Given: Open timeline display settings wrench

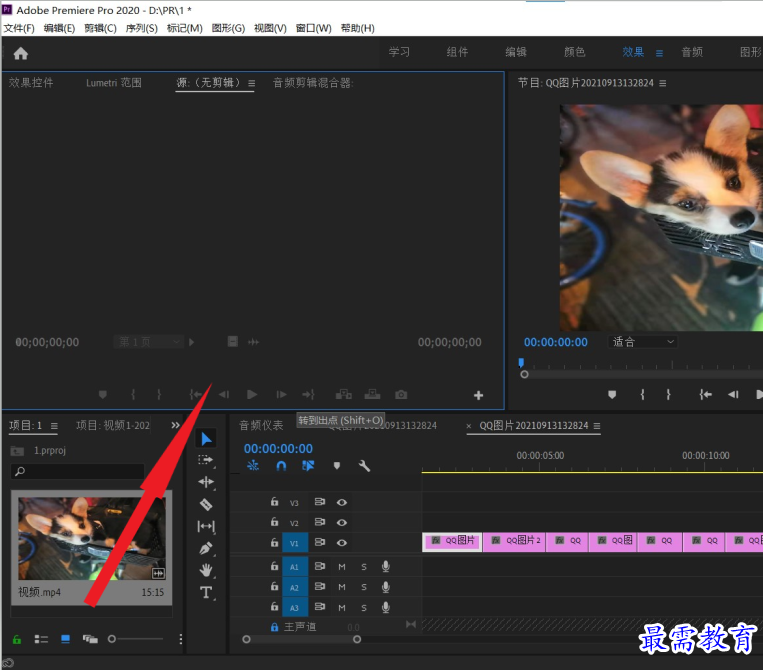Looking at the screenshot, I should [364, 466].
